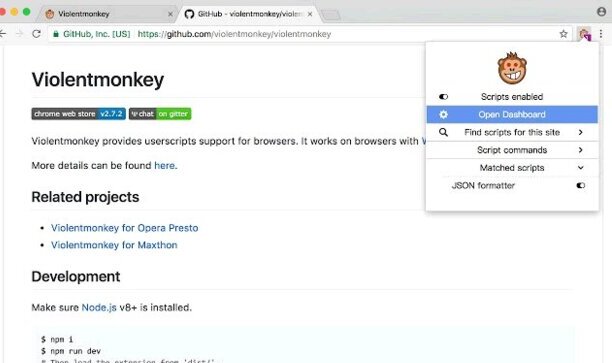The width and height of the screenshot is (612, 363).
Task: Toggle the Scripts enabled switch
Action: pos(443,97)
